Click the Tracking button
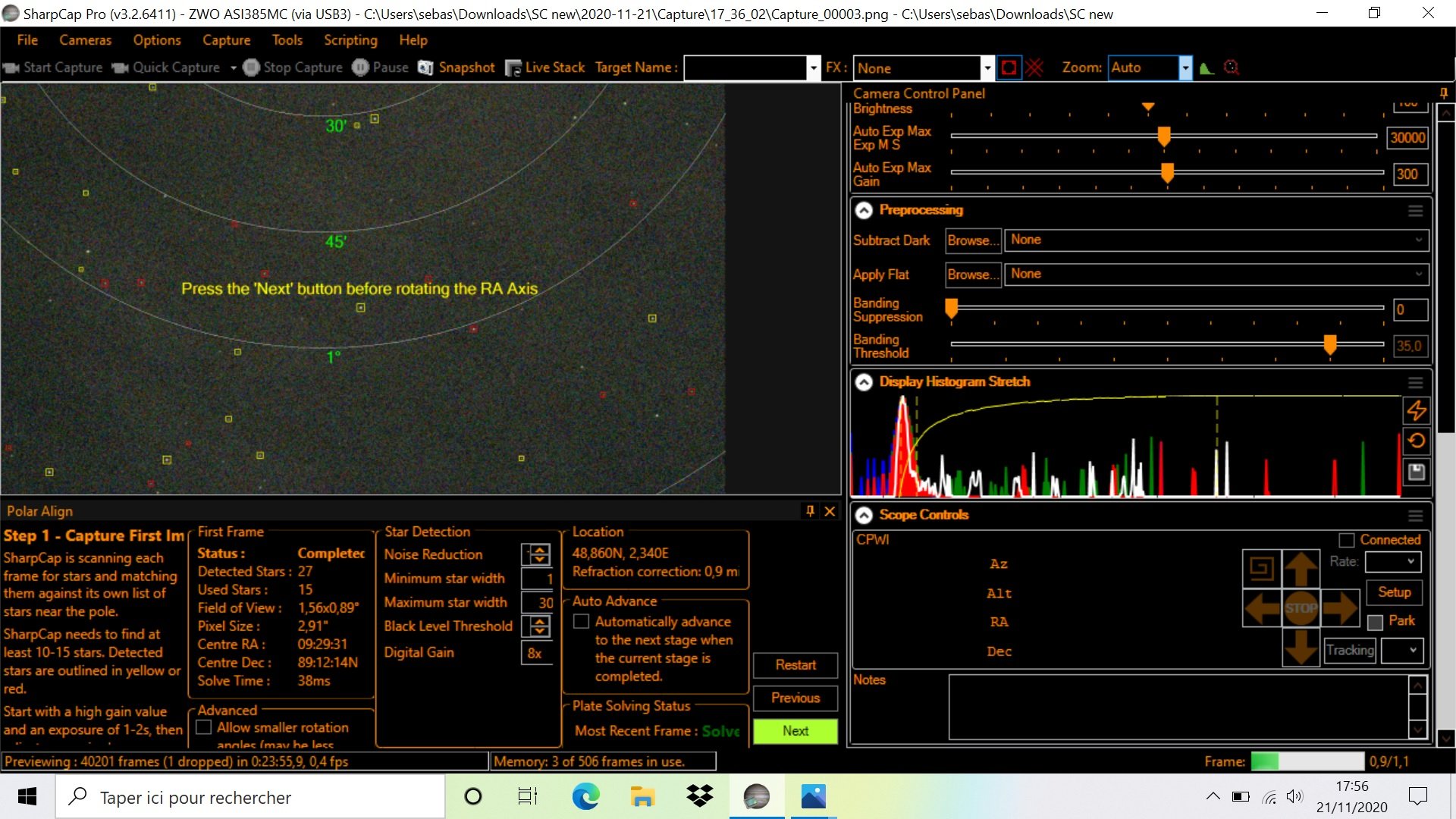Image resolution: width=1456 pixels, height=819 pixels. (x=1350, y=650)
